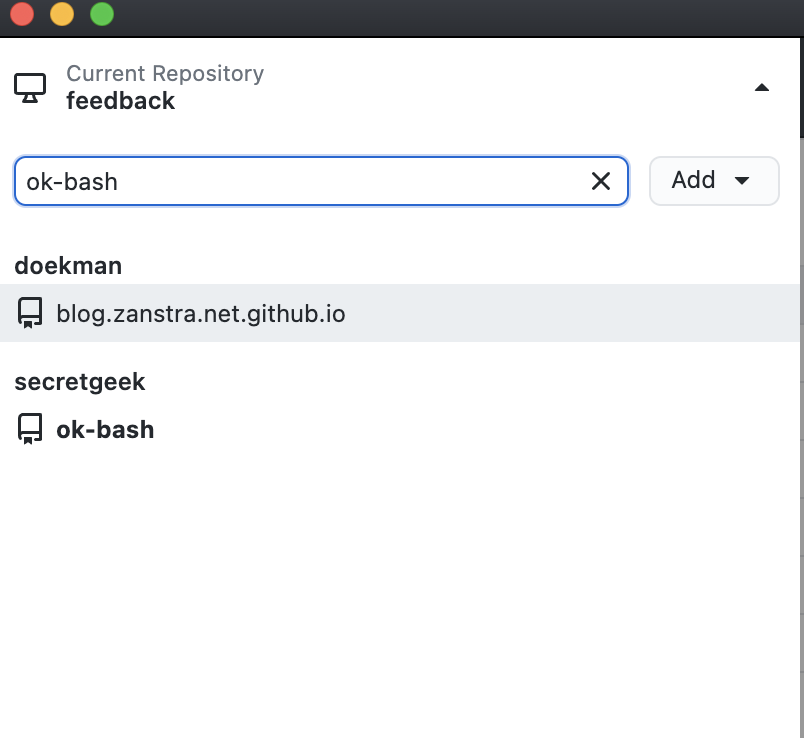Click the feedback repository name
The height and width of the screenshot is (738, 804).
[x=120, y=101]
